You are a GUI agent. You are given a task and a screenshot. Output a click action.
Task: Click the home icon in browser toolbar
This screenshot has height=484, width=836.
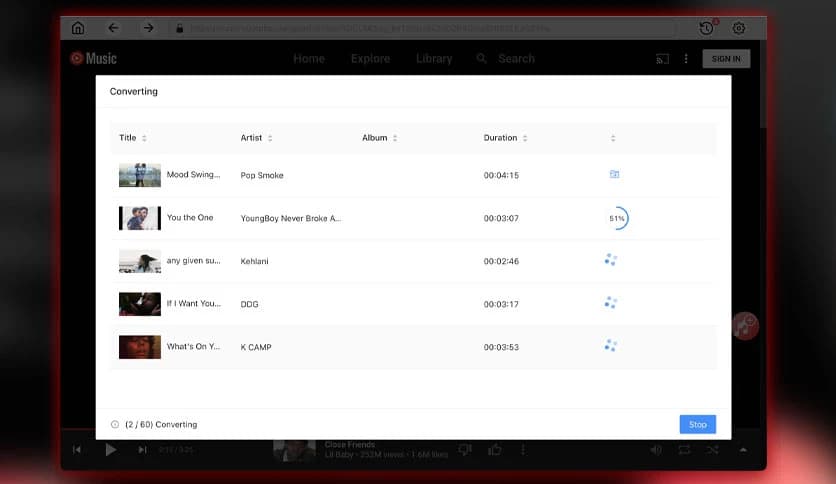(78, 28)
